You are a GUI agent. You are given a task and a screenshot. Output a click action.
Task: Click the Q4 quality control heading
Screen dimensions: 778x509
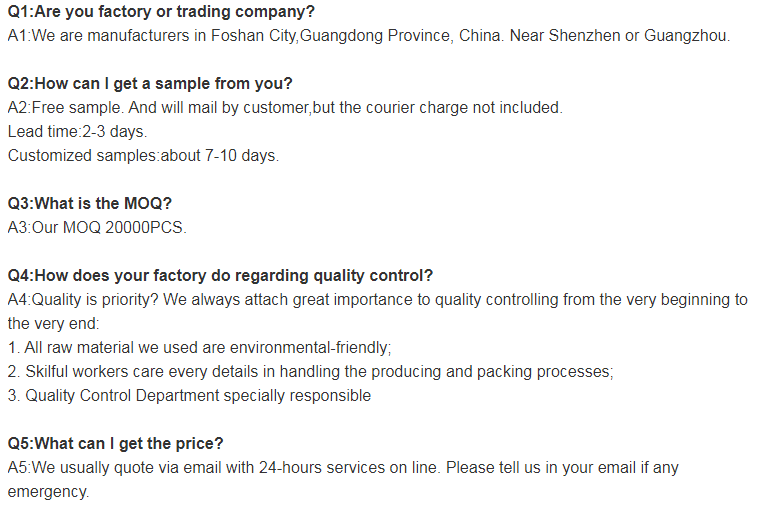coord(220,275)
